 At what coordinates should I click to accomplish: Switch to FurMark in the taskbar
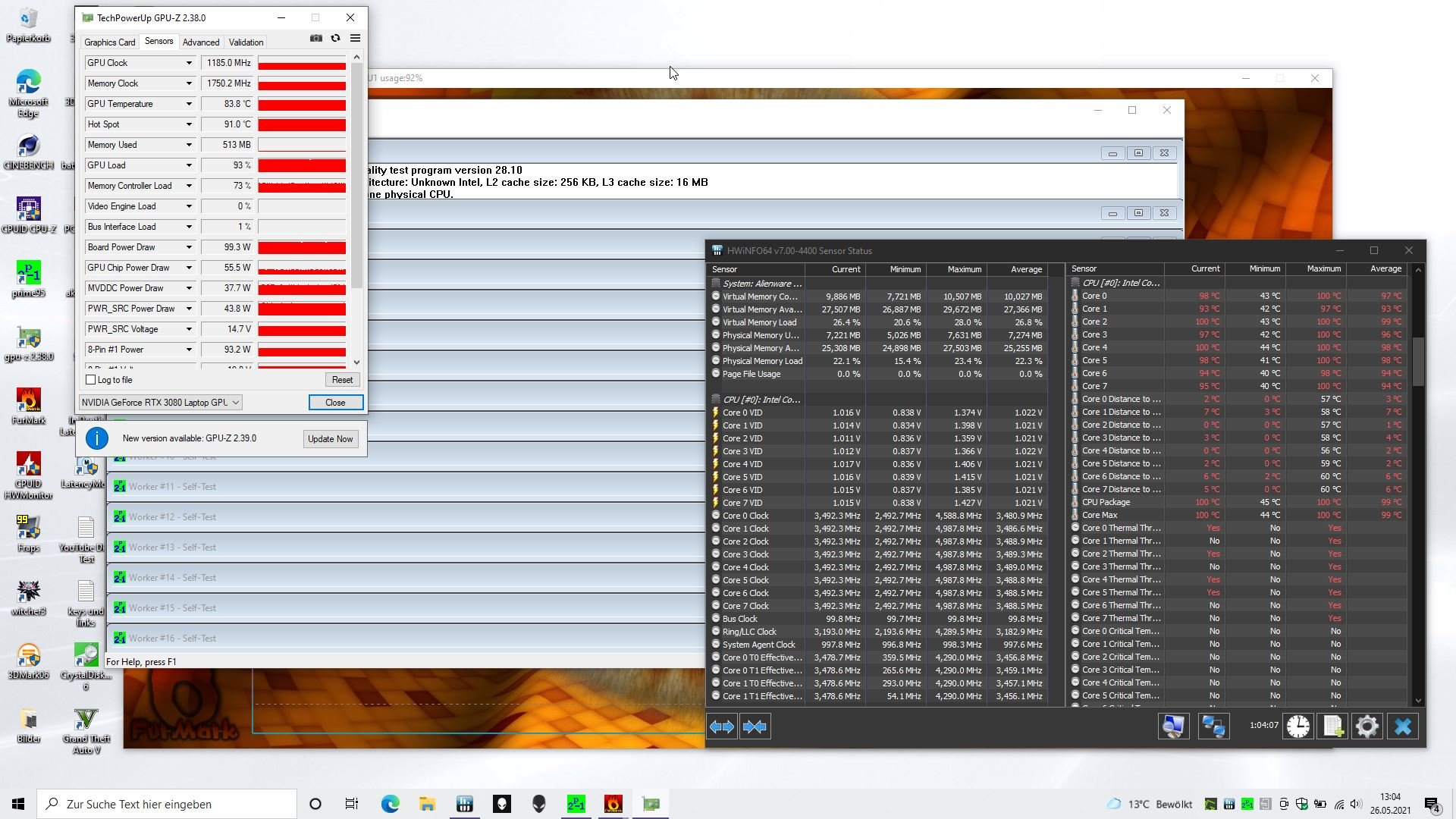click(613, 804)
